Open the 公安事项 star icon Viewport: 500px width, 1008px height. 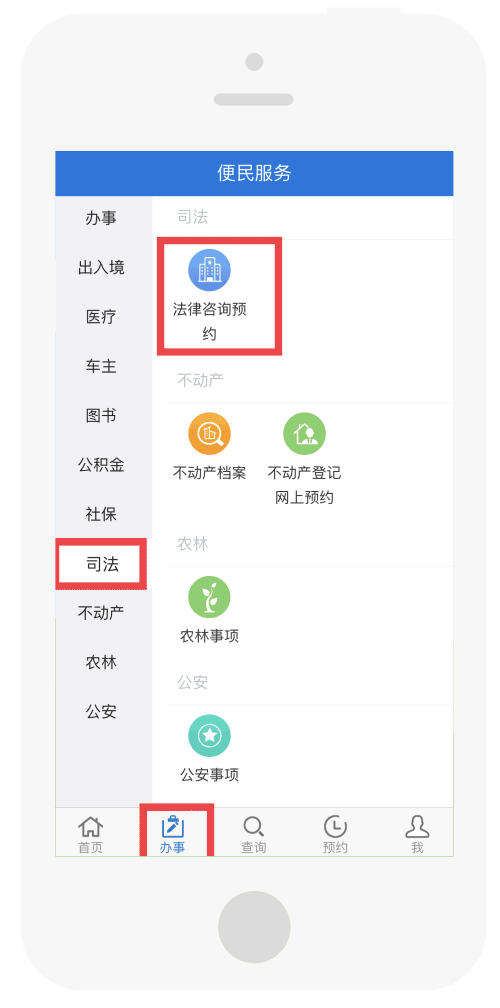click(209, 735)
